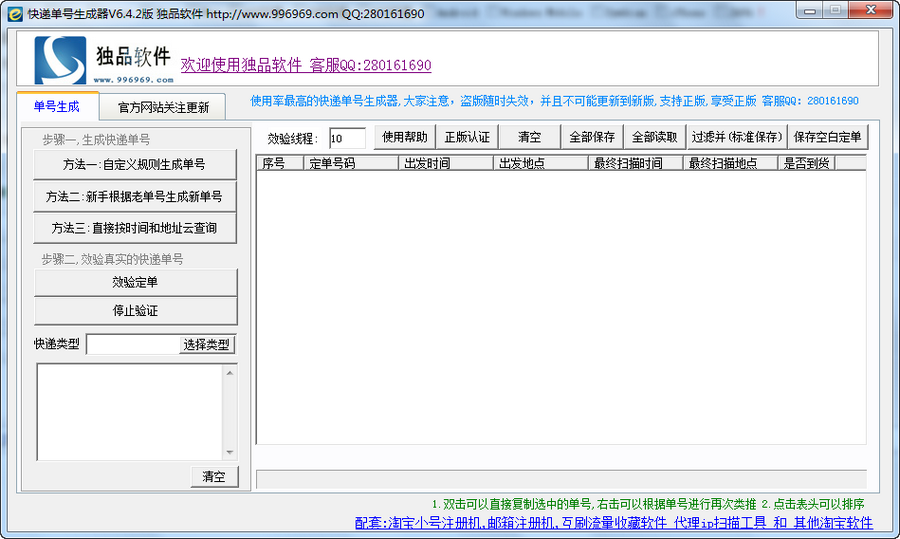Image resolution: width=900 pixels, height=539 pixels.
Task: Open the 选择类型 selector
Action: tap(207, 344)
